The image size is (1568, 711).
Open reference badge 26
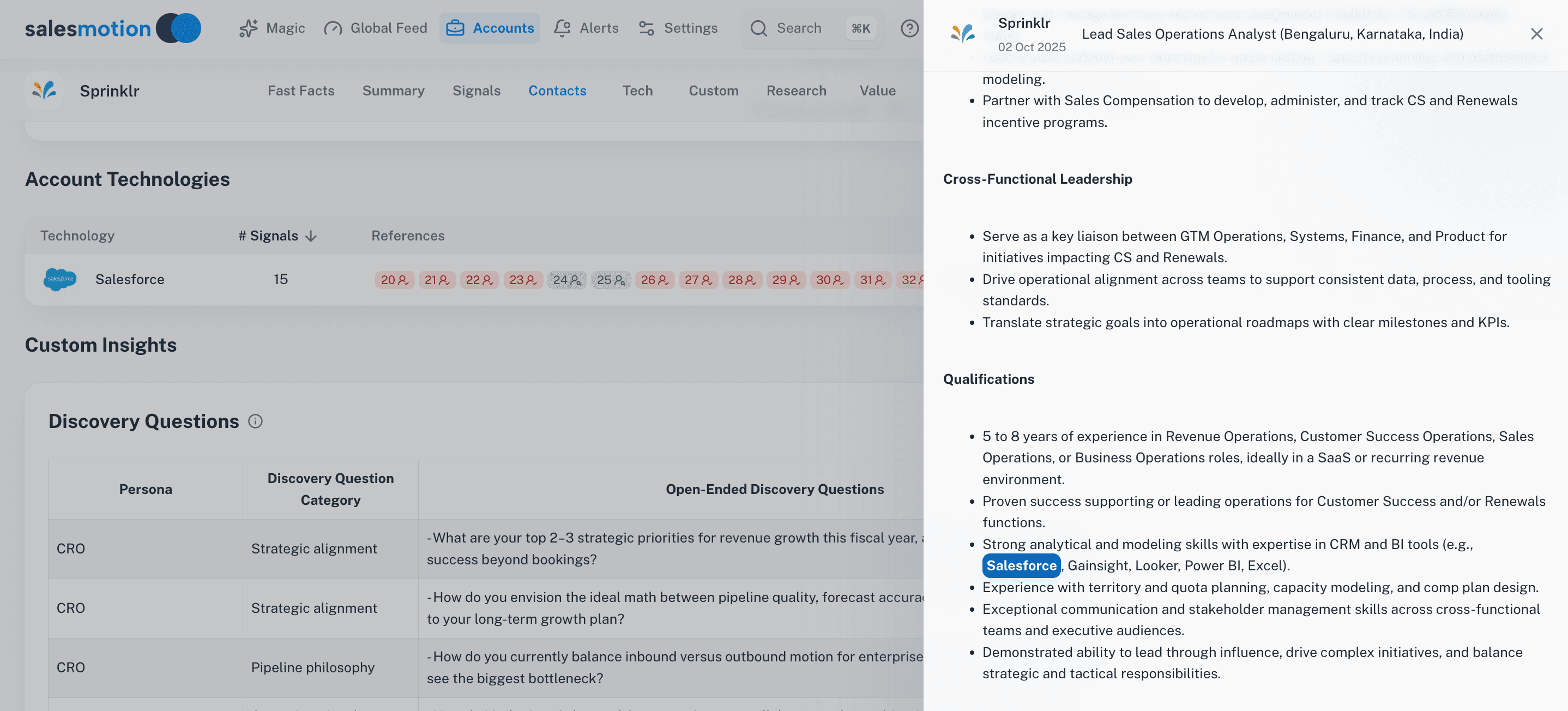click(654, 280)
